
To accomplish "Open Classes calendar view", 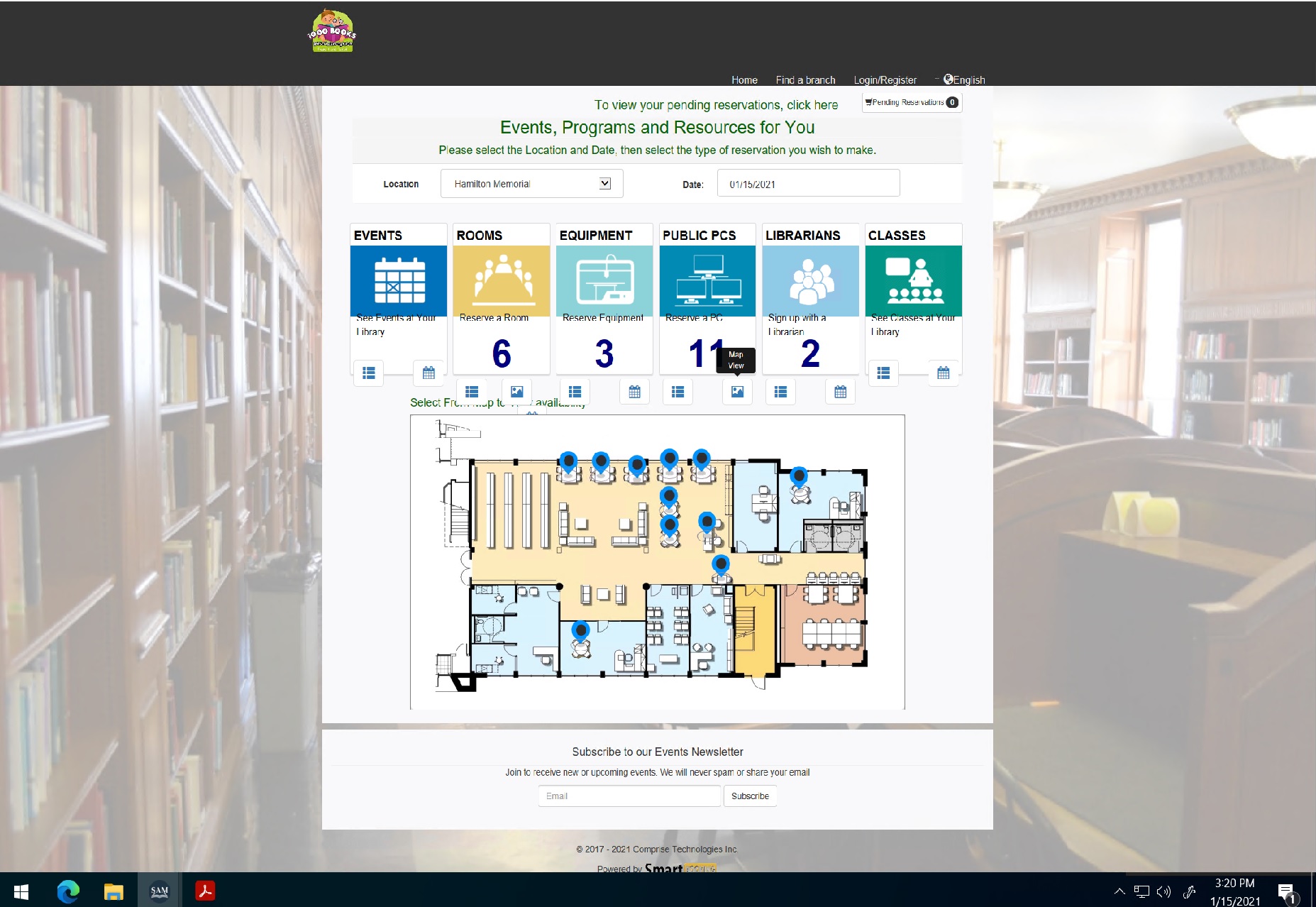I will pos(943,373).
